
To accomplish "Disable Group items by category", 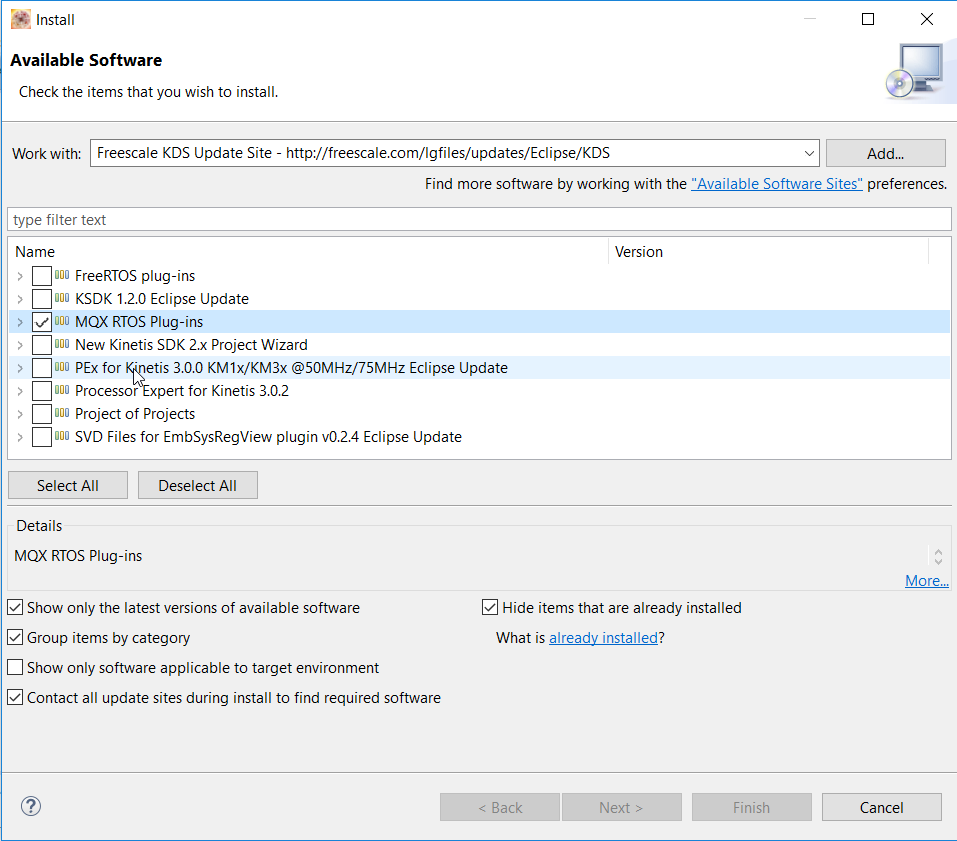I will click(x=16, y=638).
